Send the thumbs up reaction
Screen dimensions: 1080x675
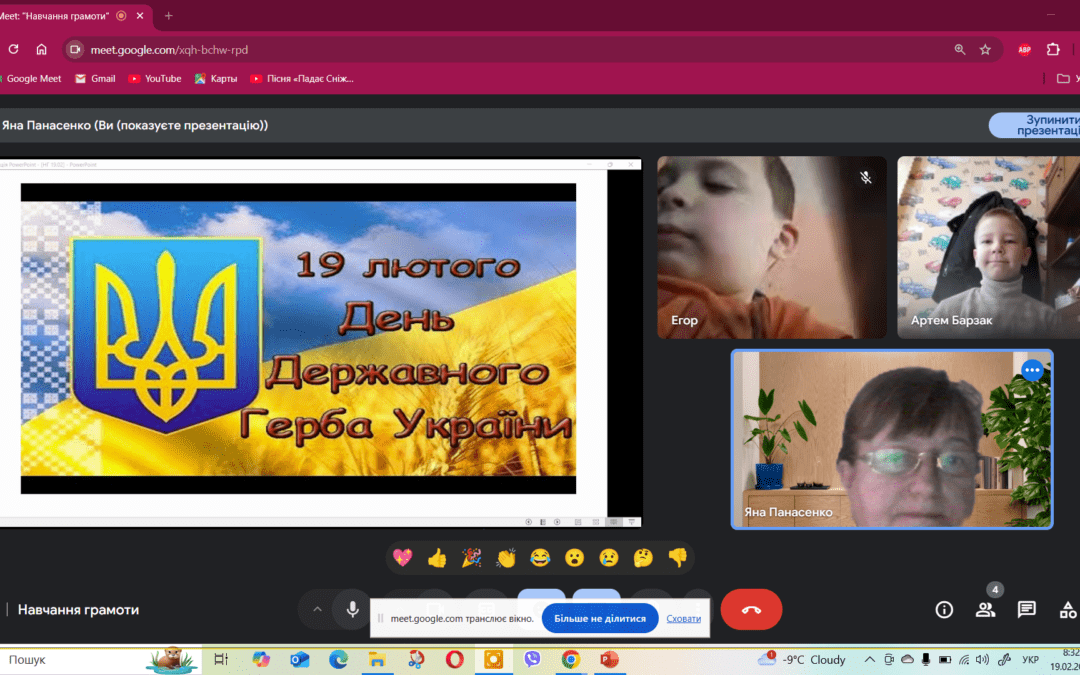(437, 557)
